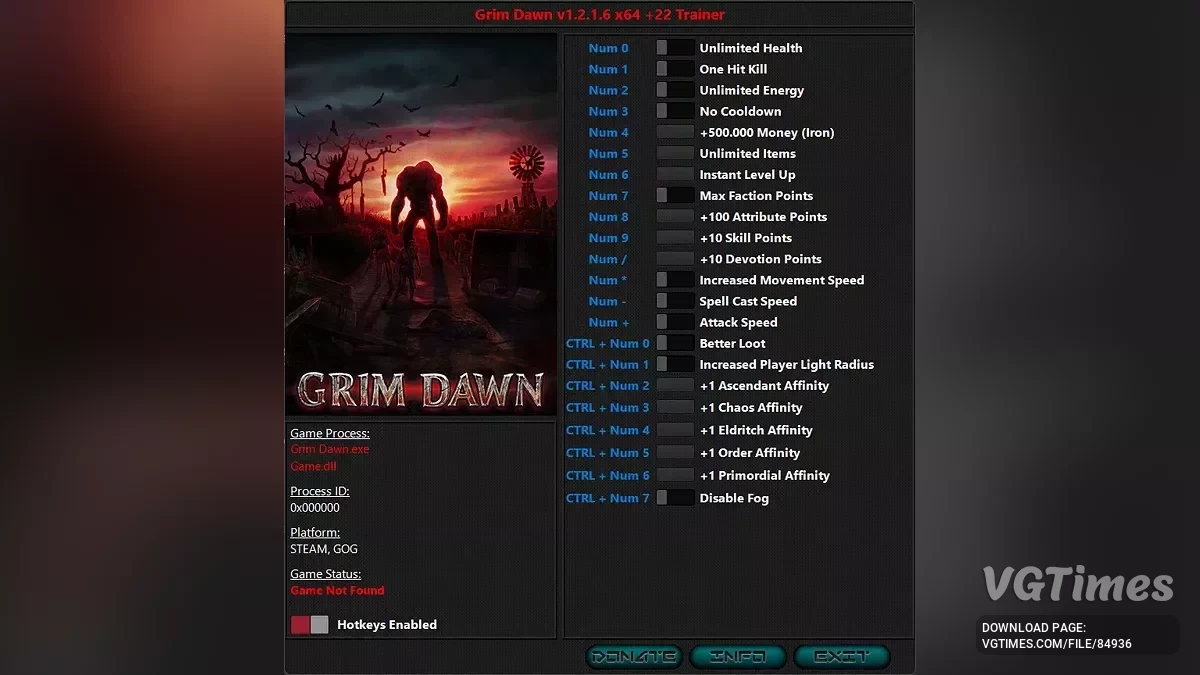Switch on No Cooldown

pyautogui.click(x=674, y=111)
